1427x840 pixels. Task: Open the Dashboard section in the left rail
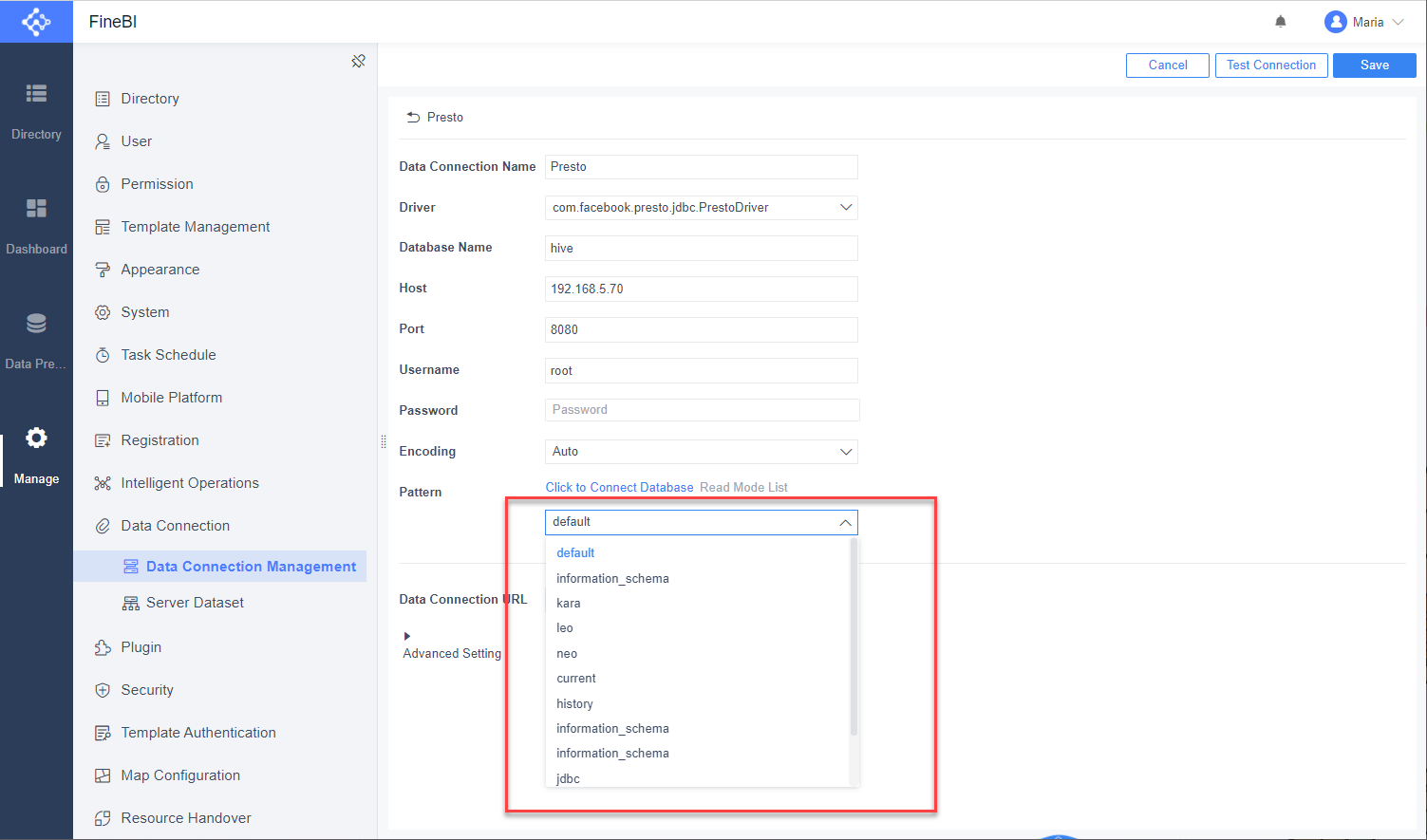click(36, 227)
